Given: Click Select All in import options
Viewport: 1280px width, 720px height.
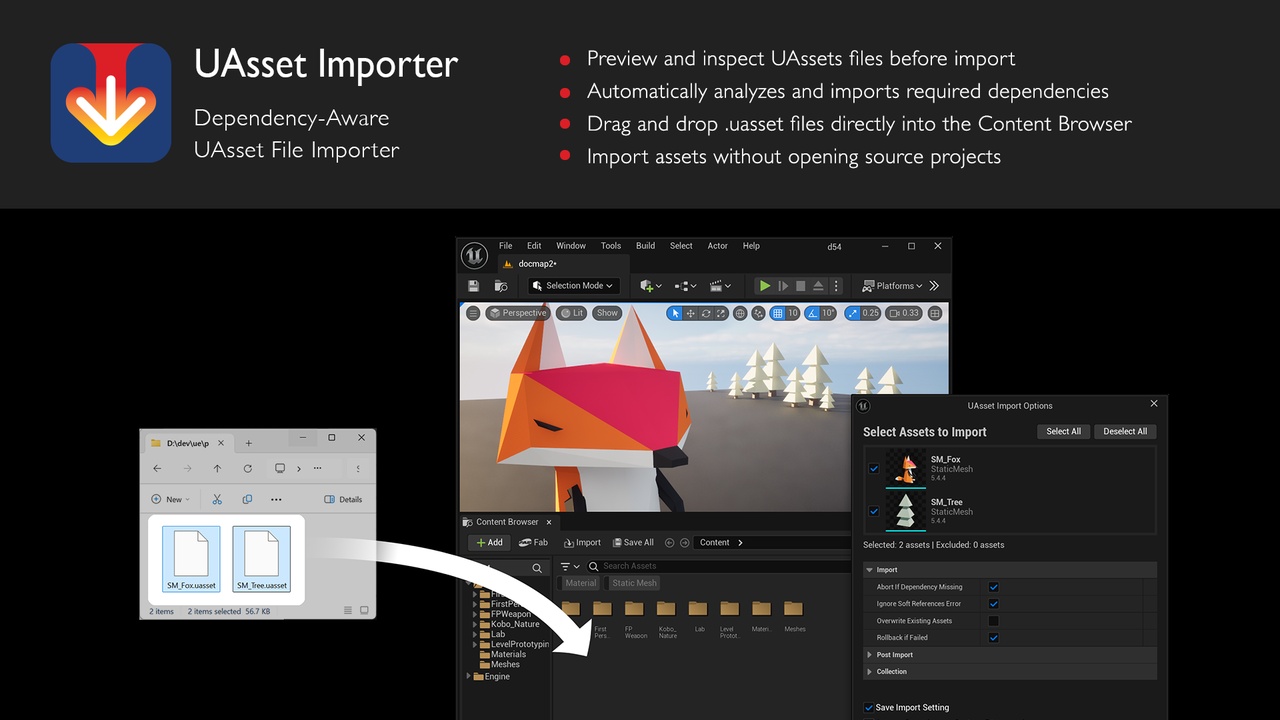Looking at the screenshot, I should 1063,432.
